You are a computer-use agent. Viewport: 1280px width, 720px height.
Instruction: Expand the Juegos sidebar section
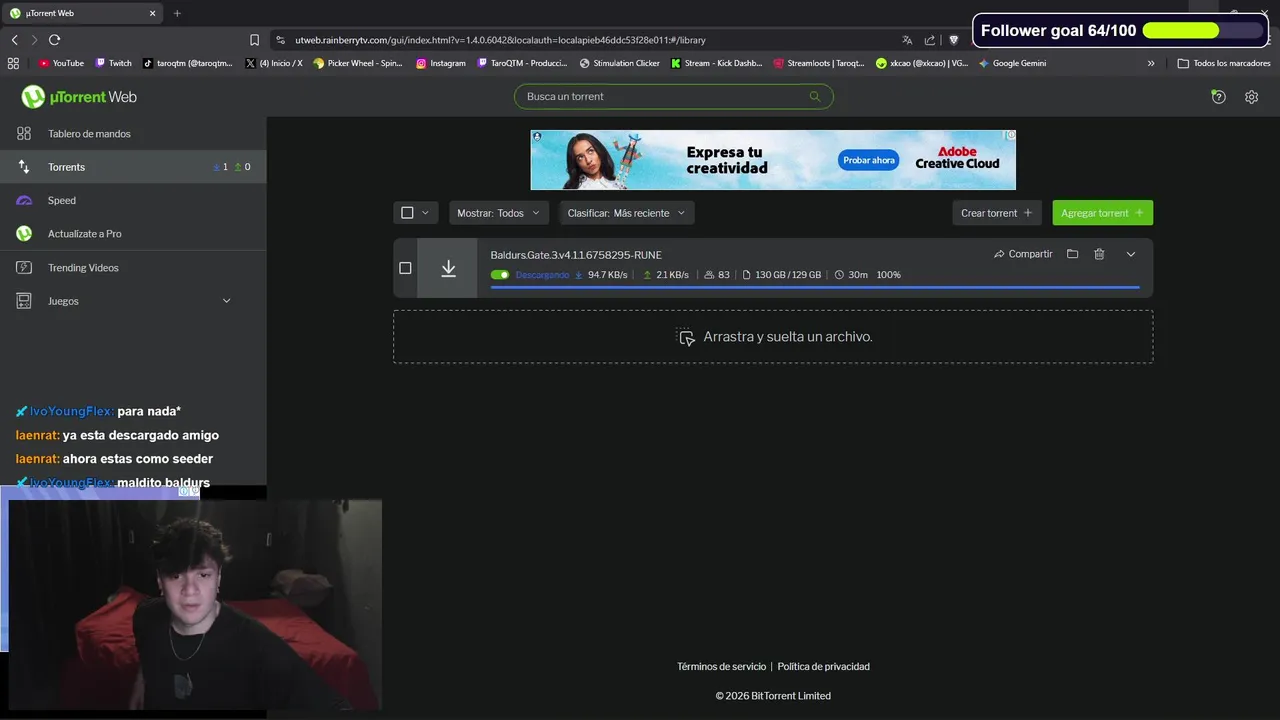click(x=226, y=301)
